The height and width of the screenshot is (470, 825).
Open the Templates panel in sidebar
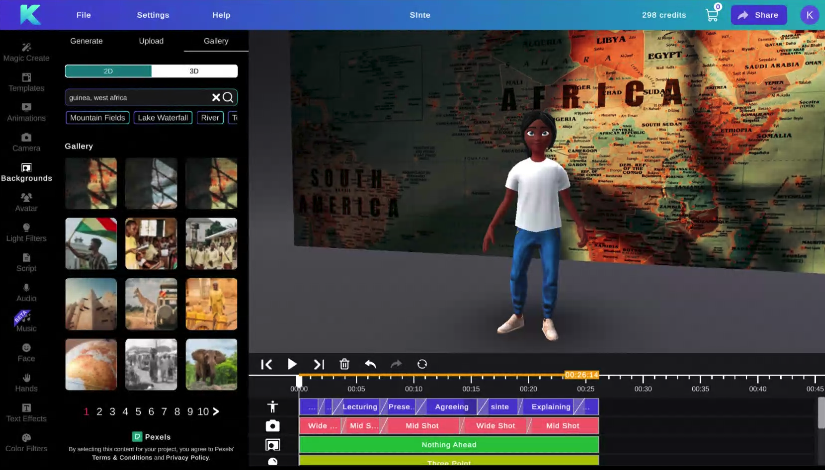[26, 82]
